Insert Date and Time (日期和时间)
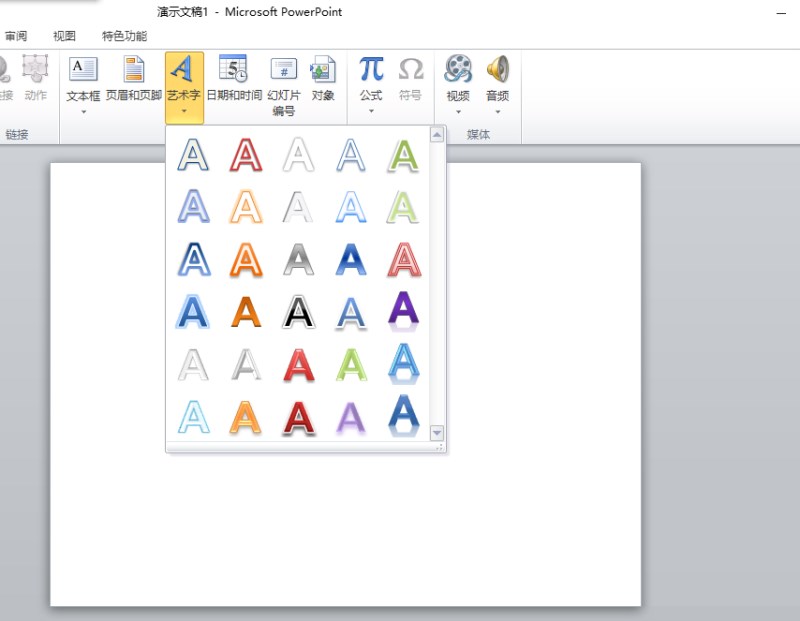This screenshot has height=621, width=800. click(234, 79)
